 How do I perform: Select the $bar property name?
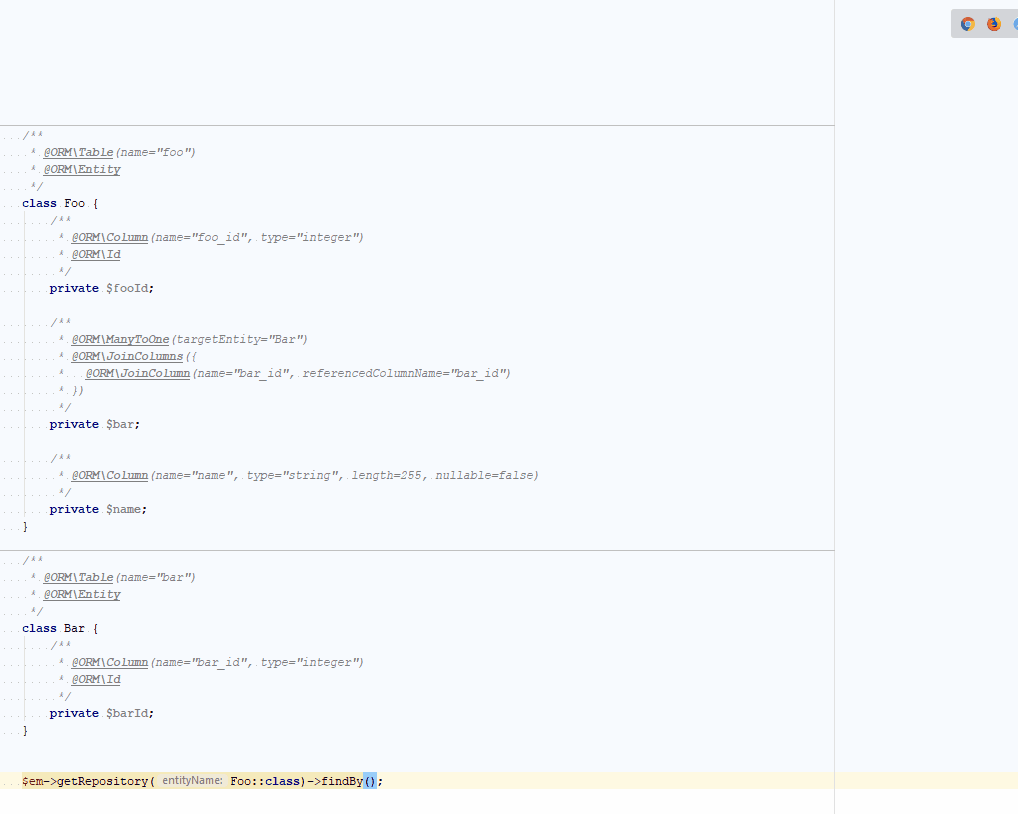pyautogui.click(x=121, y=425)
